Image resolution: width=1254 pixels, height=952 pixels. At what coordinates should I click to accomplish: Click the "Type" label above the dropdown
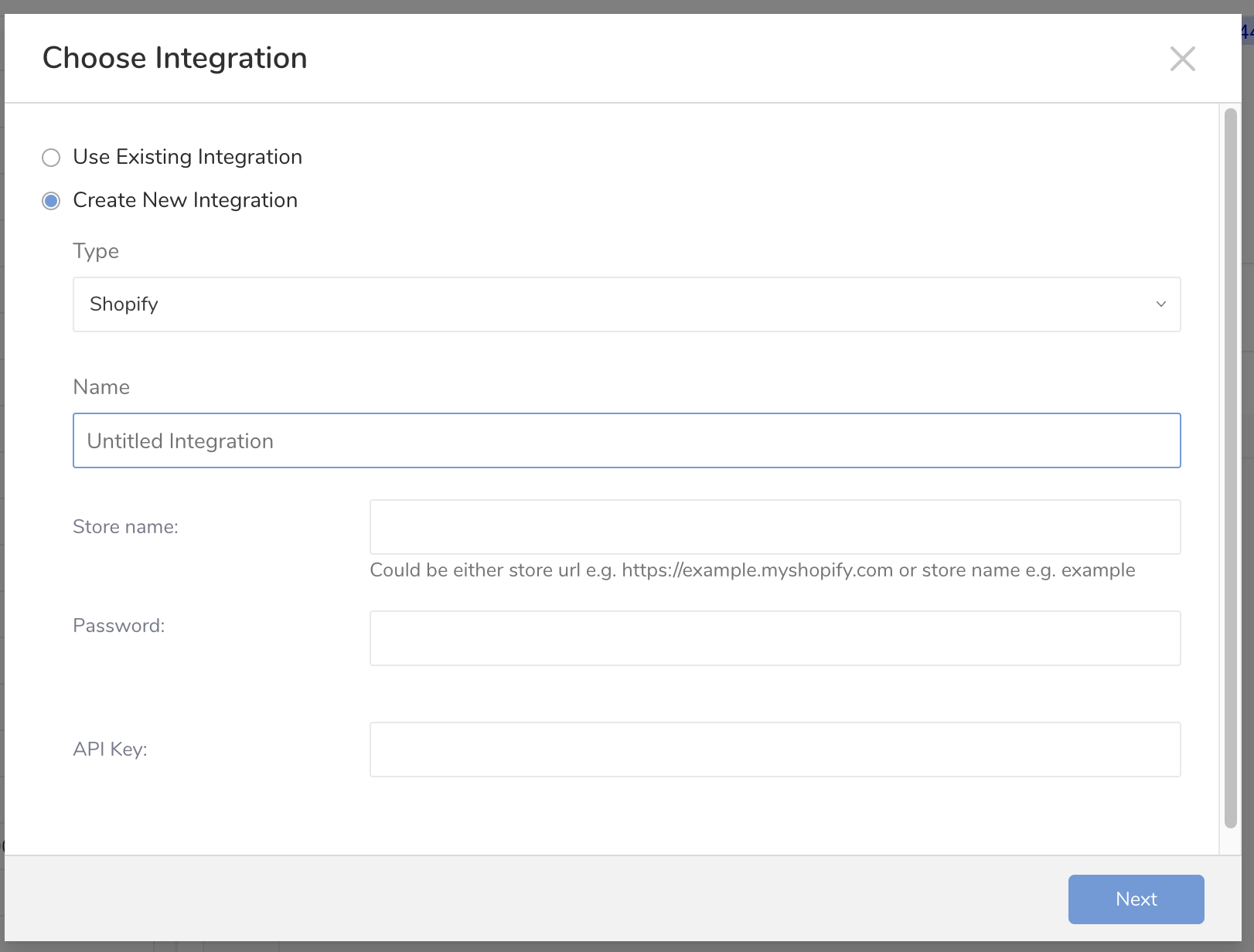[x=96, y=251]
